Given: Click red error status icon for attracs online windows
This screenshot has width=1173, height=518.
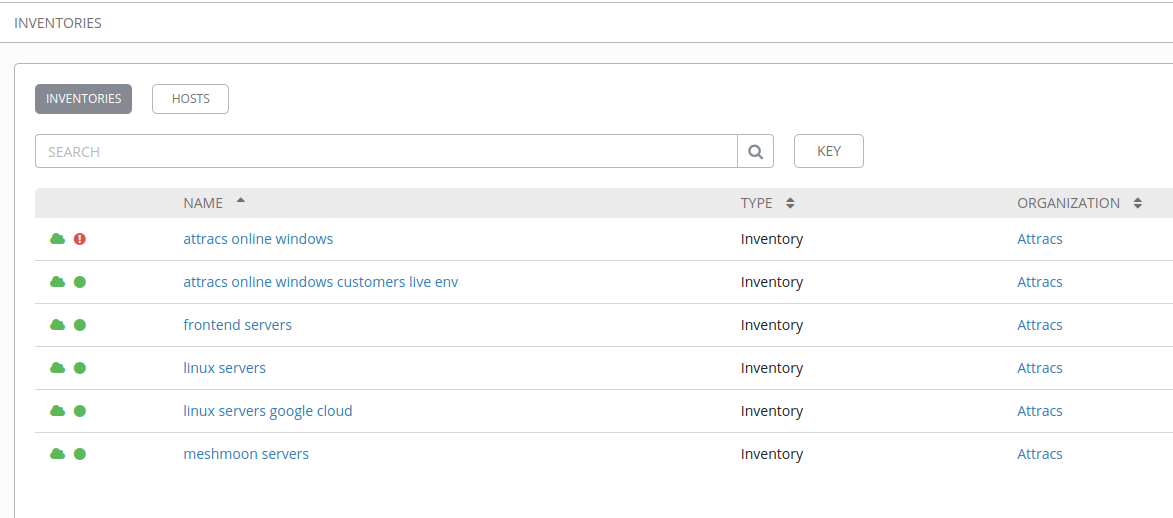Looking at the screenshot, I should point(80,239).
